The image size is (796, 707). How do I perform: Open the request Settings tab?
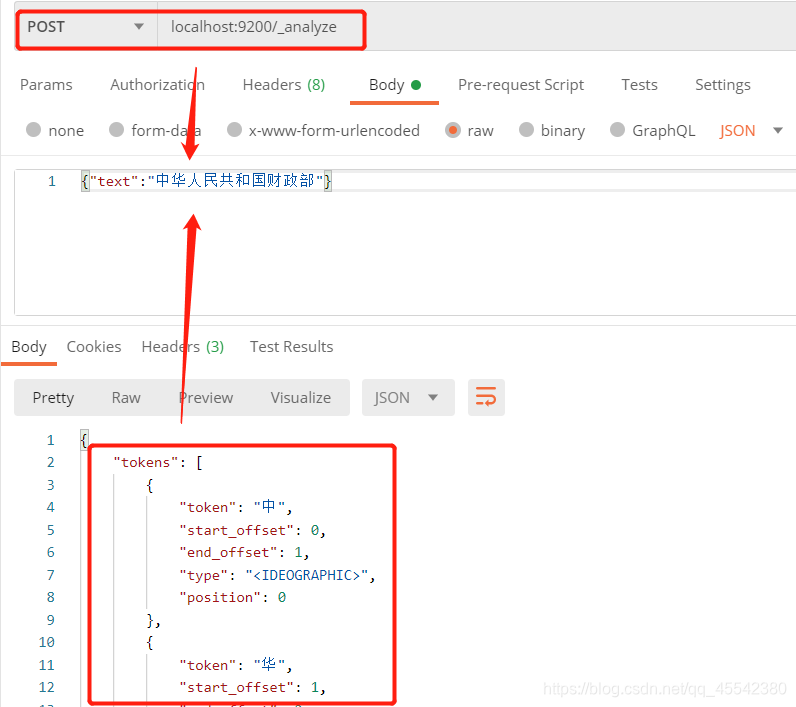(x=722, y=85)
